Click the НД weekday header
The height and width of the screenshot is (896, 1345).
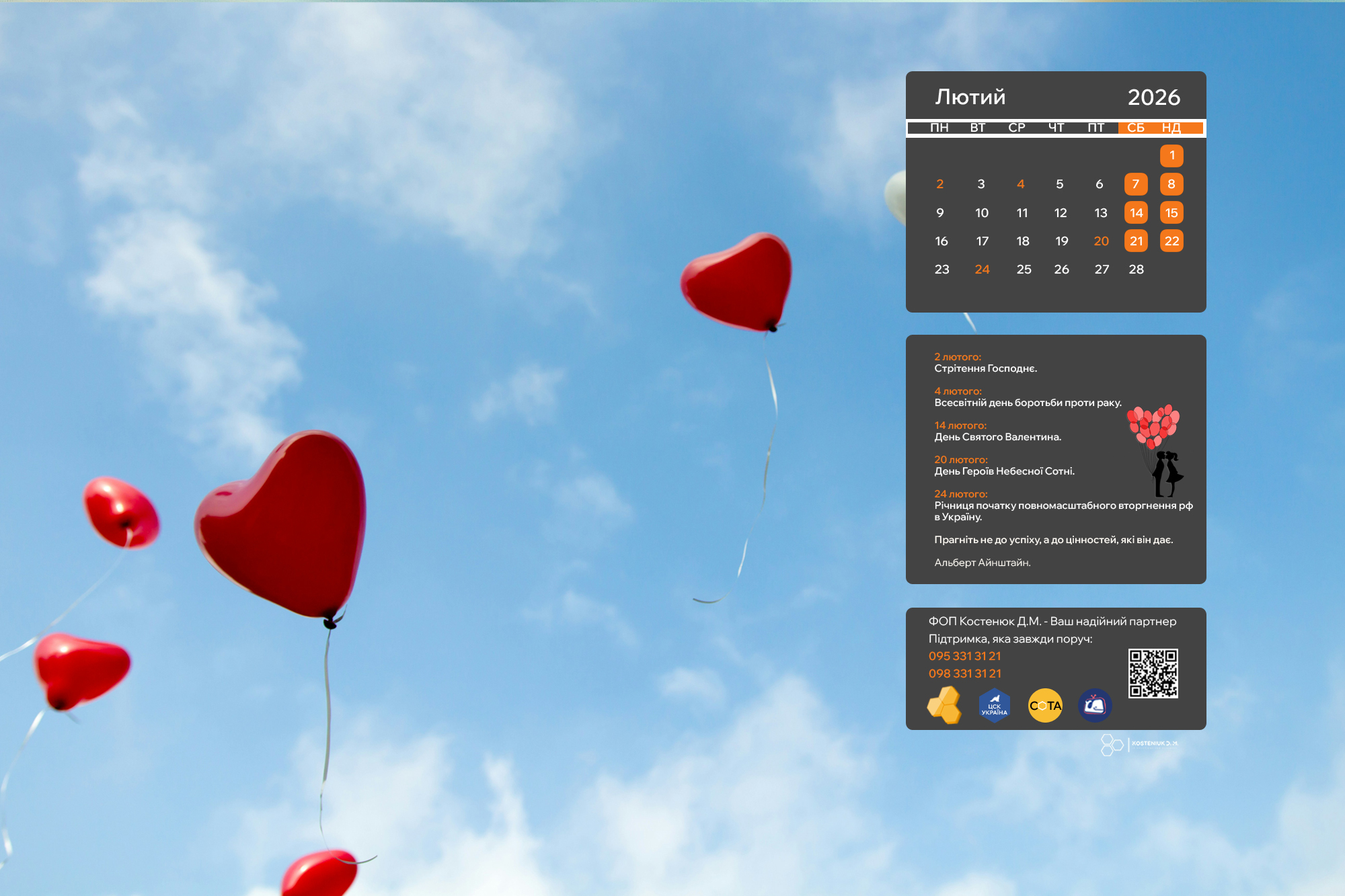(x=1171, y=128)
